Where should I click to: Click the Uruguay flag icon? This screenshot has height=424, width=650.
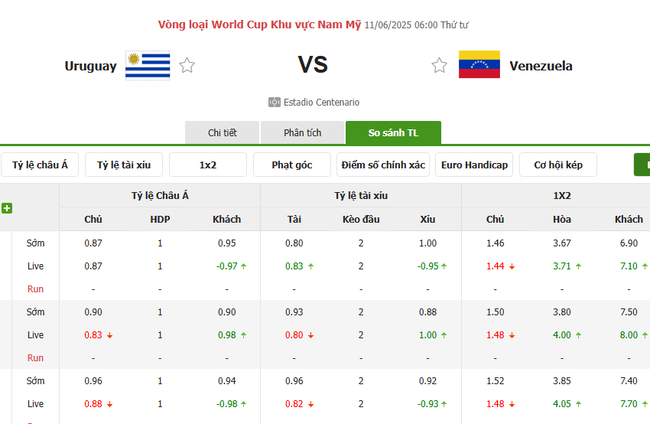(x=140, y=66)
